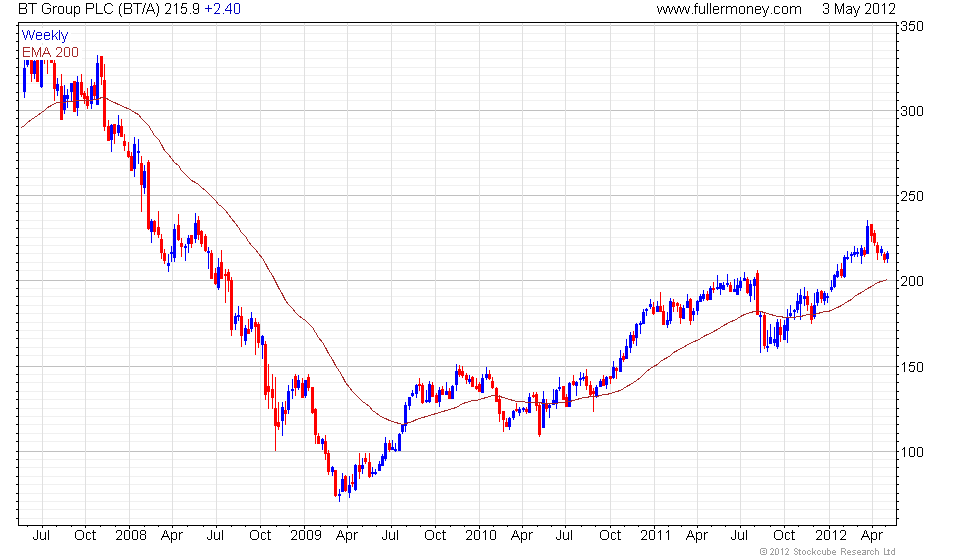980x560 pixels.
Task: Click the 2012 year label on time axis
Action: tap(831, 536)
